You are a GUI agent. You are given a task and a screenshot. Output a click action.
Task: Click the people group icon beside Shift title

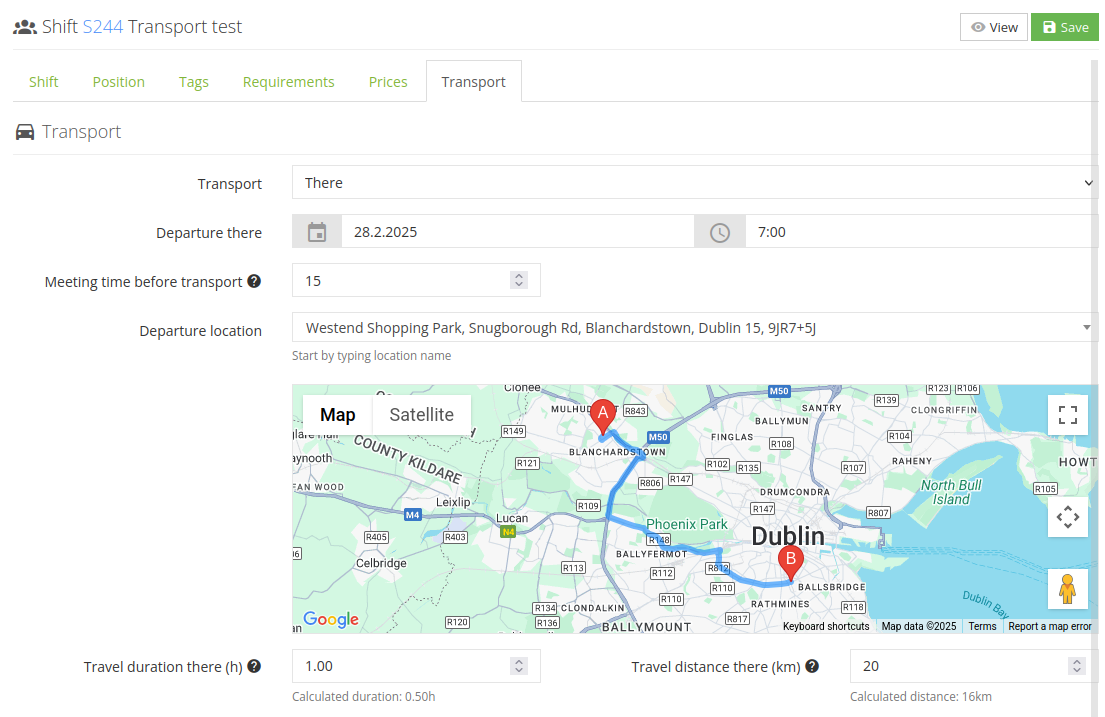point(25,27)
